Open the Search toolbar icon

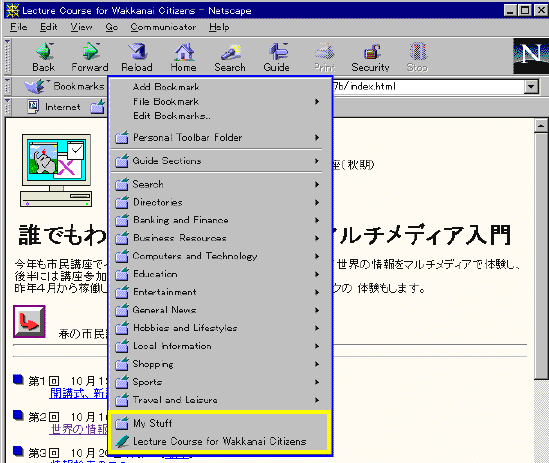[x=230, y=52]
